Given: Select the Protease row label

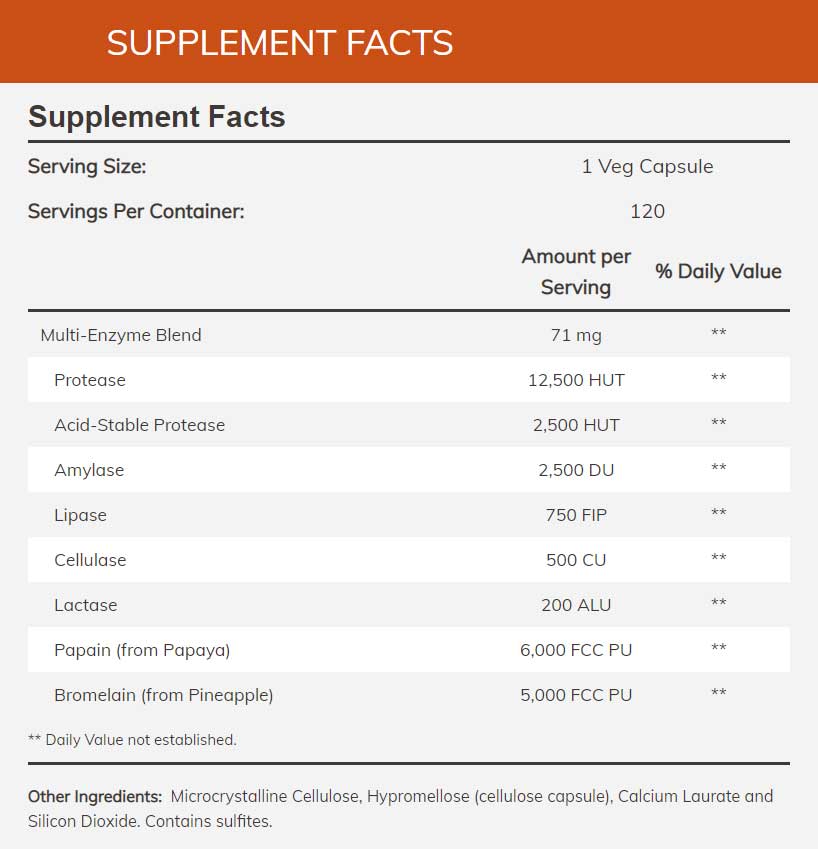Looking at the screenshot, I should (90, 380).
